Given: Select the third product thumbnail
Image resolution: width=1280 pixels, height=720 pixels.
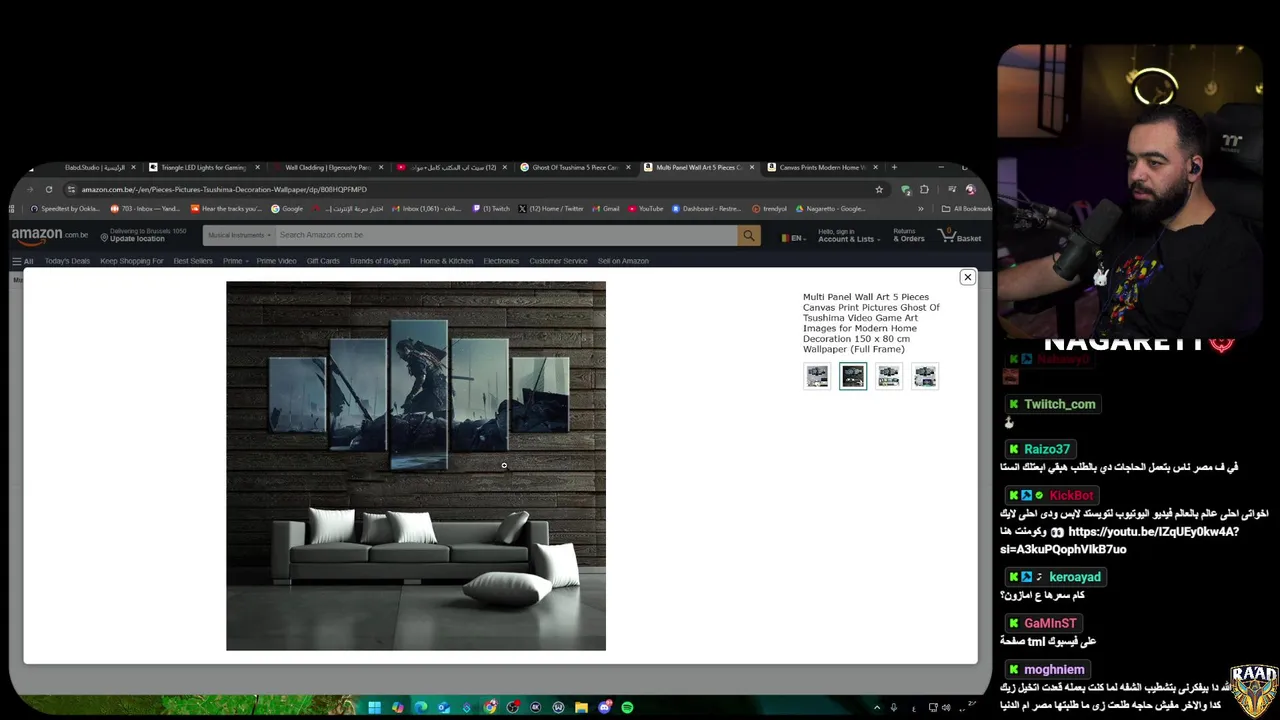Looking at the screenshot, I should tap(889, 376).
